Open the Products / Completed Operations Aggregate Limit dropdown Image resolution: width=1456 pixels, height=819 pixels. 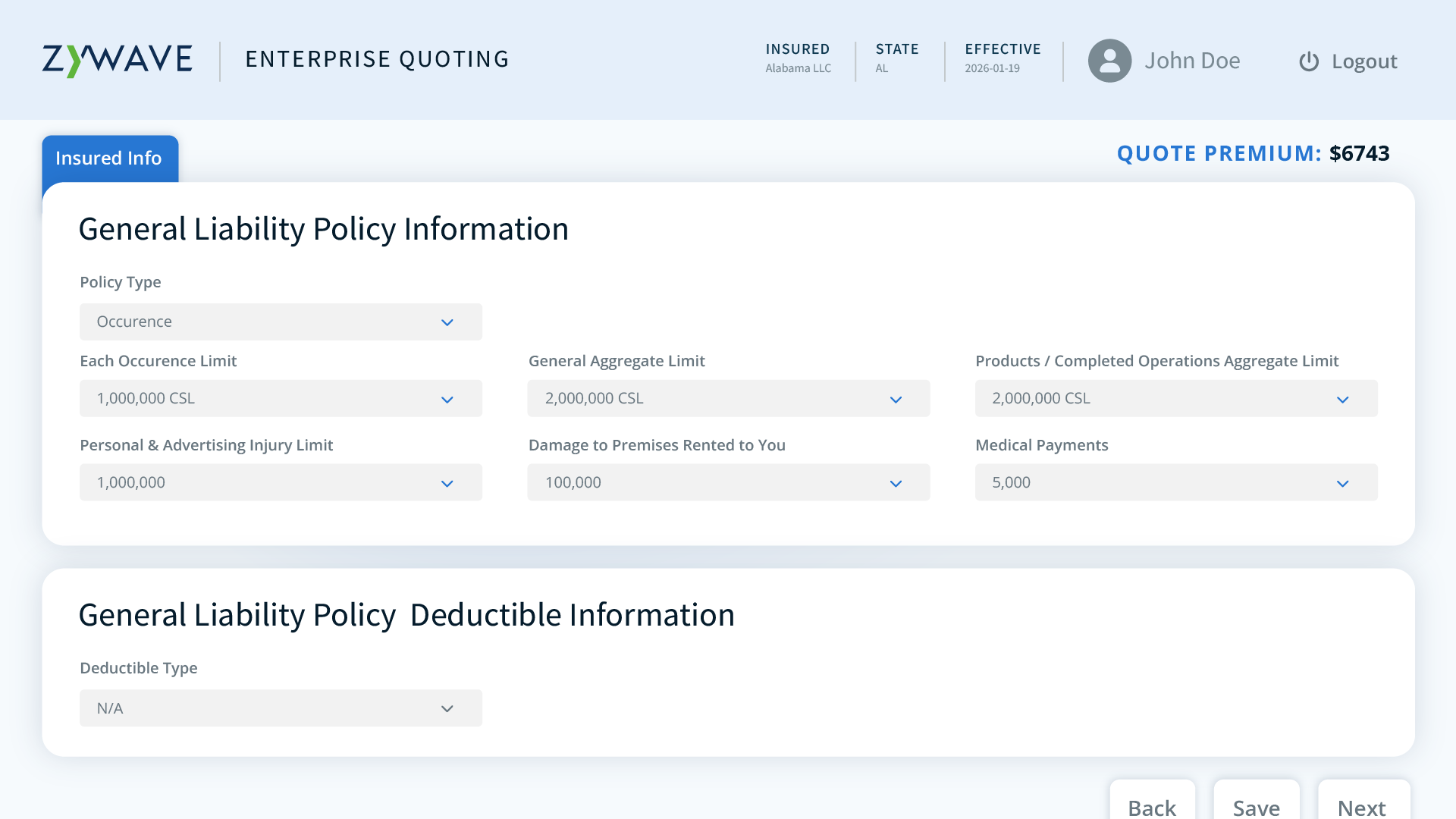click(x=1176, y=398)
